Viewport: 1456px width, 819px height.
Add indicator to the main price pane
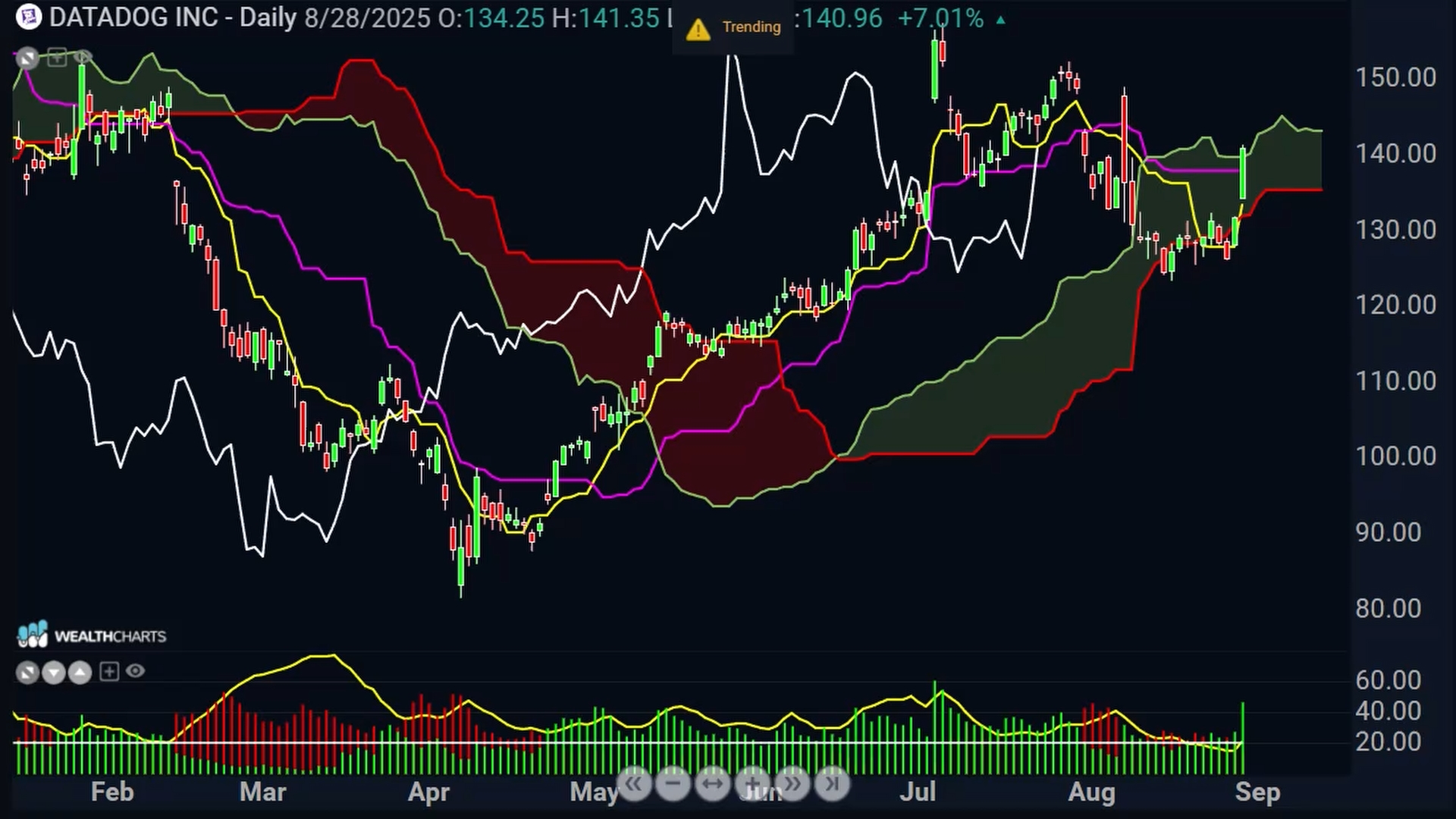(x=57, y=57)
